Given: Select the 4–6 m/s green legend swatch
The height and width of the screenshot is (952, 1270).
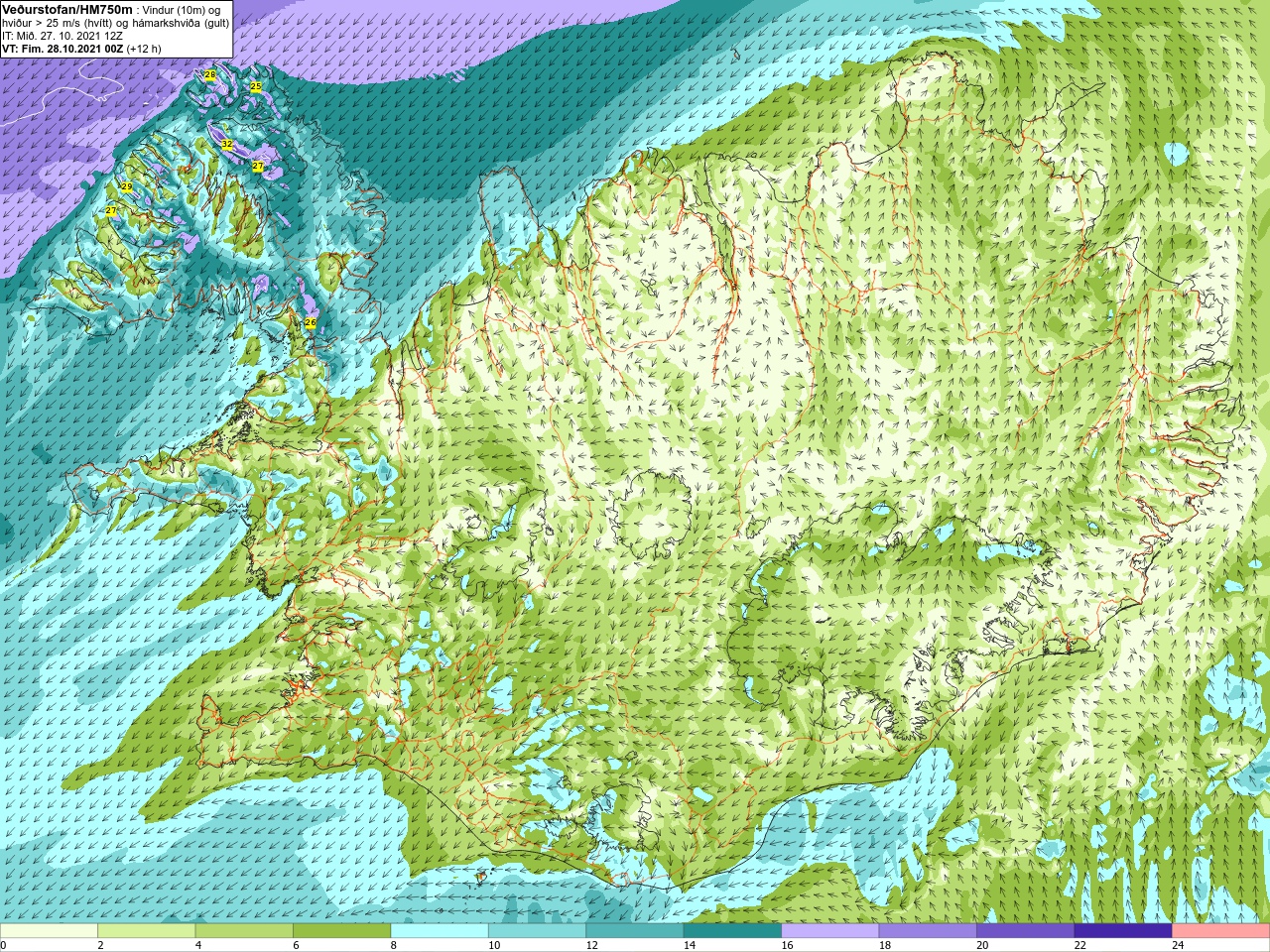Looking at the screenshot, I should (x=244, y=931).
